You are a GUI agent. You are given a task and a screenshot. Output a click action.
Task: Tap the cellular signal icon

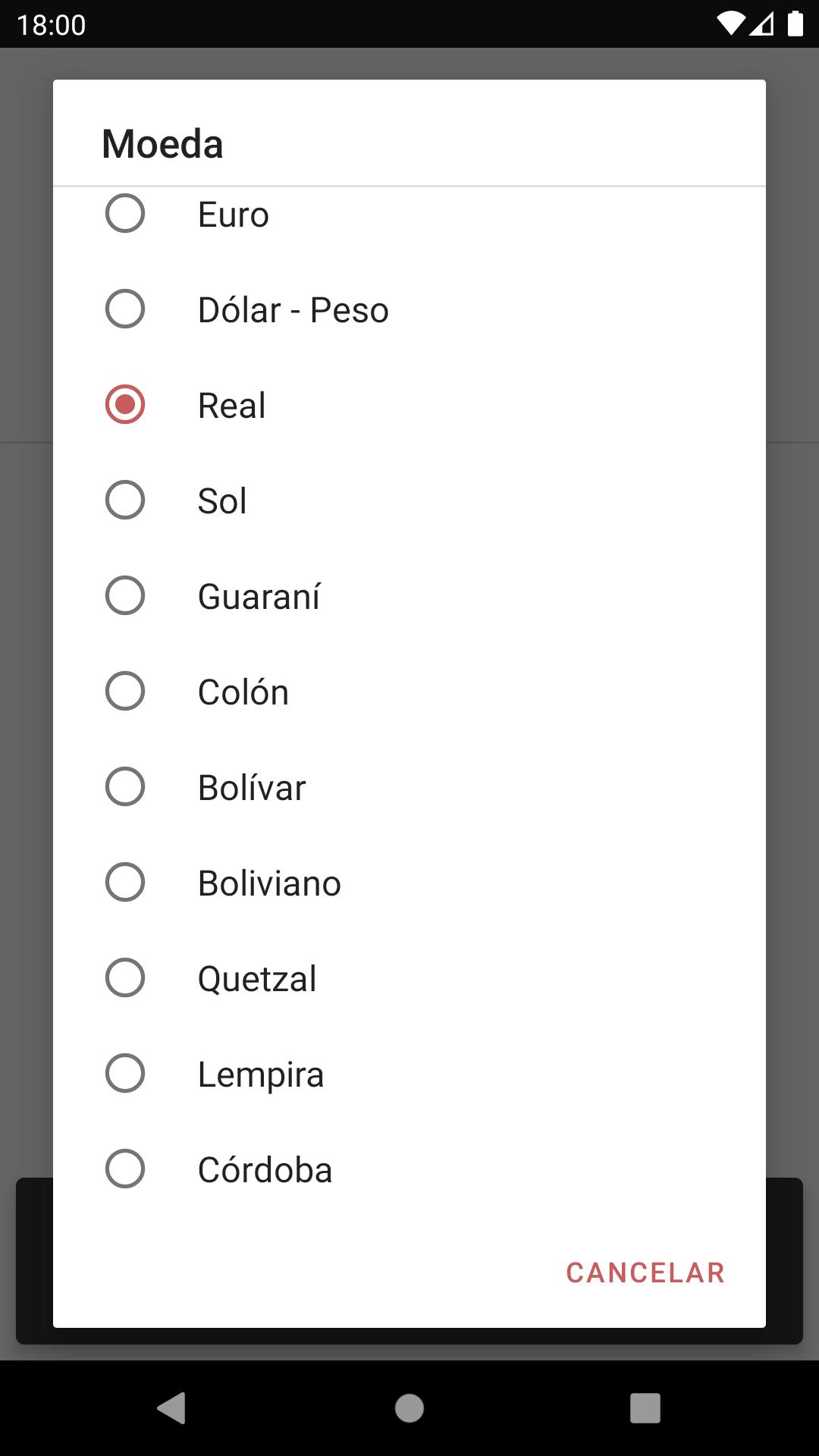(762, 24)
